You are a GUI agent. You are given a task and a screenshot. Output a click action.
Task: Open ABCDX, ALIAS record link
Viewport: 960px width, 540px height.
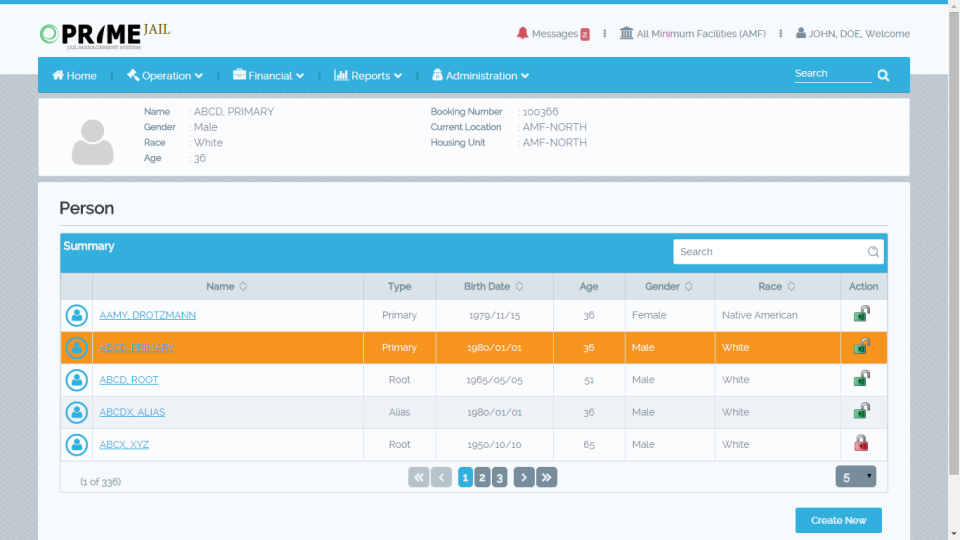click(x=132, y=412)
